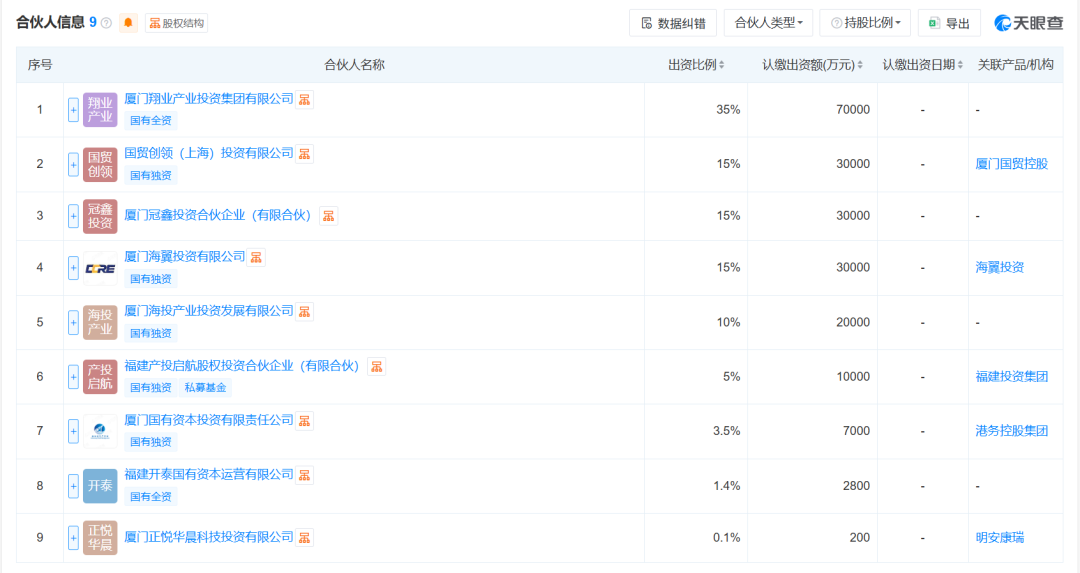
Task: Open 厦门正悦华晨科技投资有限公司 link
Action: [x=209, y=537]
